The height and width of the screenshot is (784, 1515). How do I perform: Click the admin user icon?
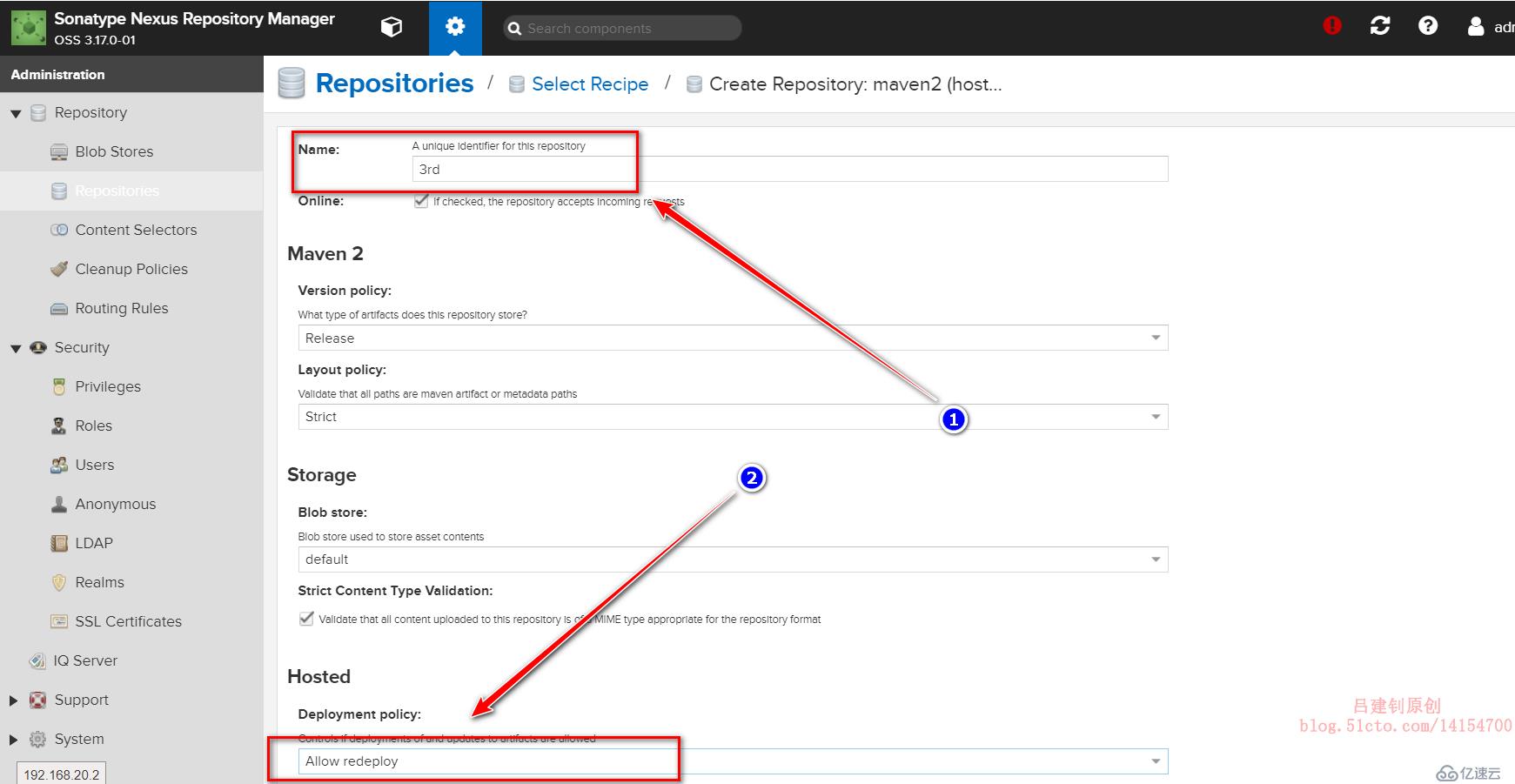1476,27
